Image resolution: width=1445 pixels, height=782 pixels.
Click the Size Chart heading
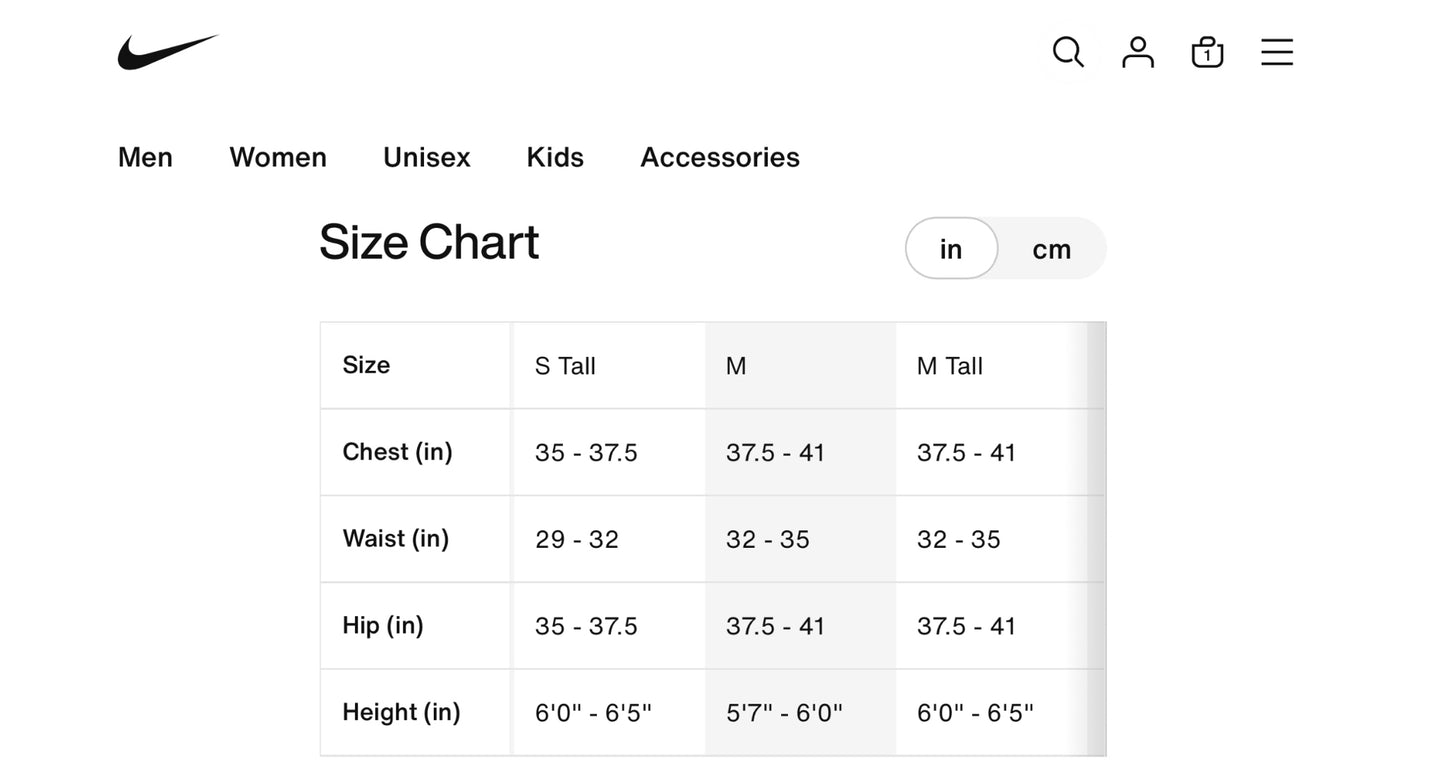[x=429, y=243]
